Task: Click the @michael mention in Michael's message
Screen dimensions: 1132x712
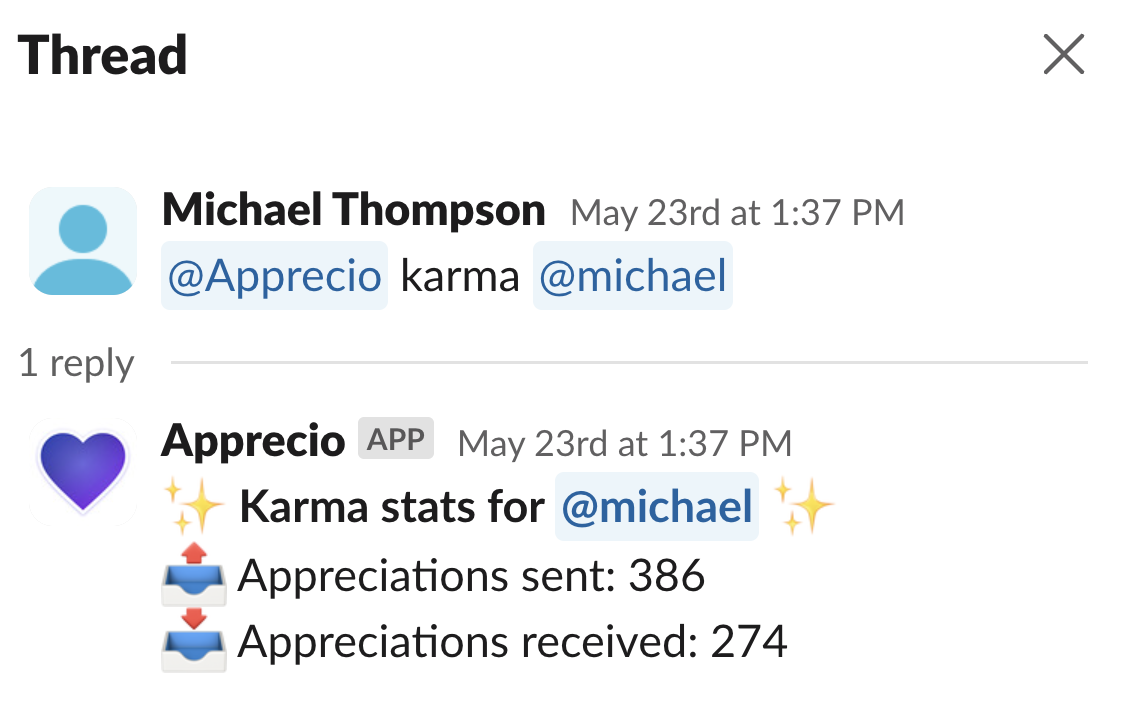Action: tap(632, 276)
